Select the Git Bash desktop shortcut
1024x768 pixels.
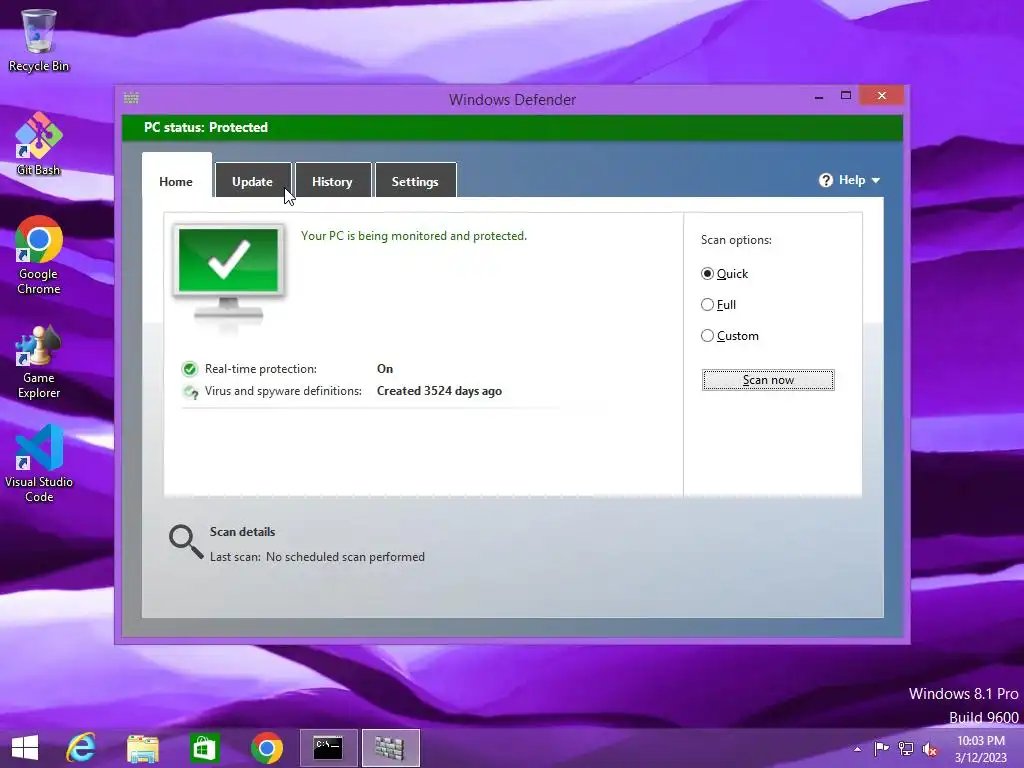tap(39, 144)
